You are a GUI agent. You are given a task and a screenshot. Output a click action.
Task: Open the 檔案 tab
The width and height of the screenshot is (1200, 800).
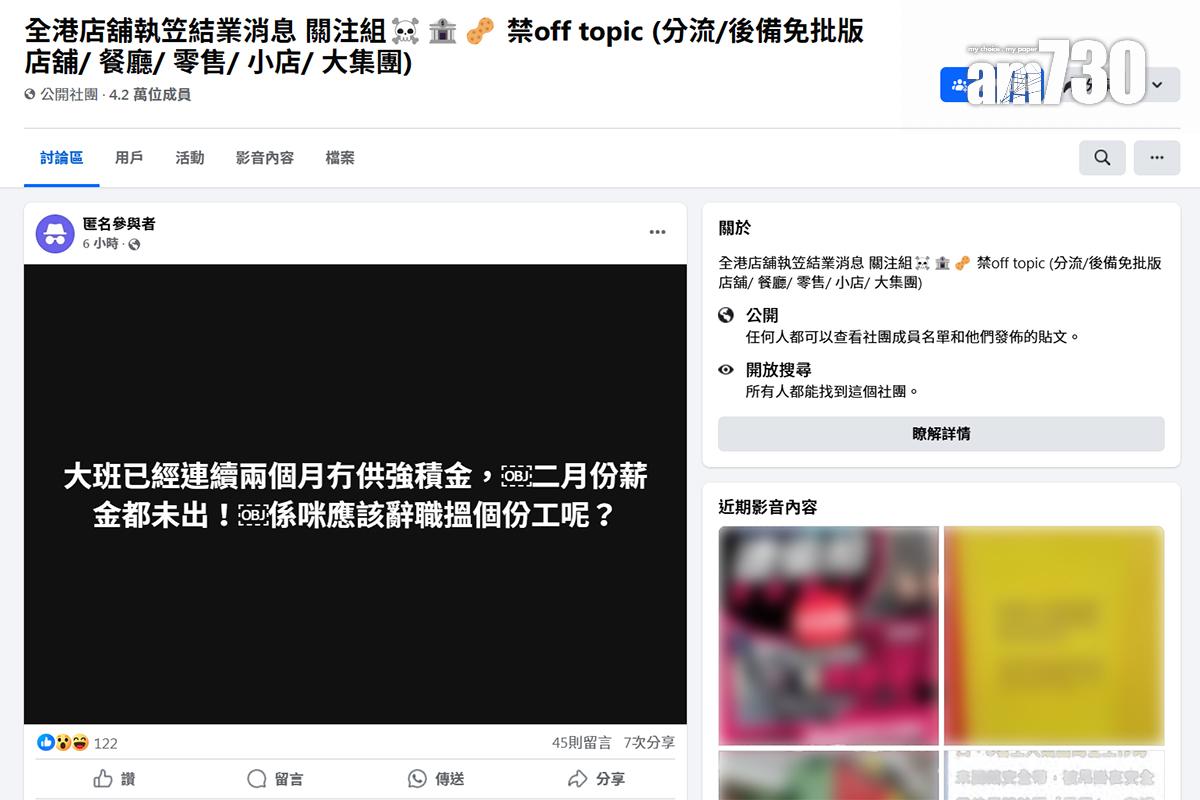point(340,158)
